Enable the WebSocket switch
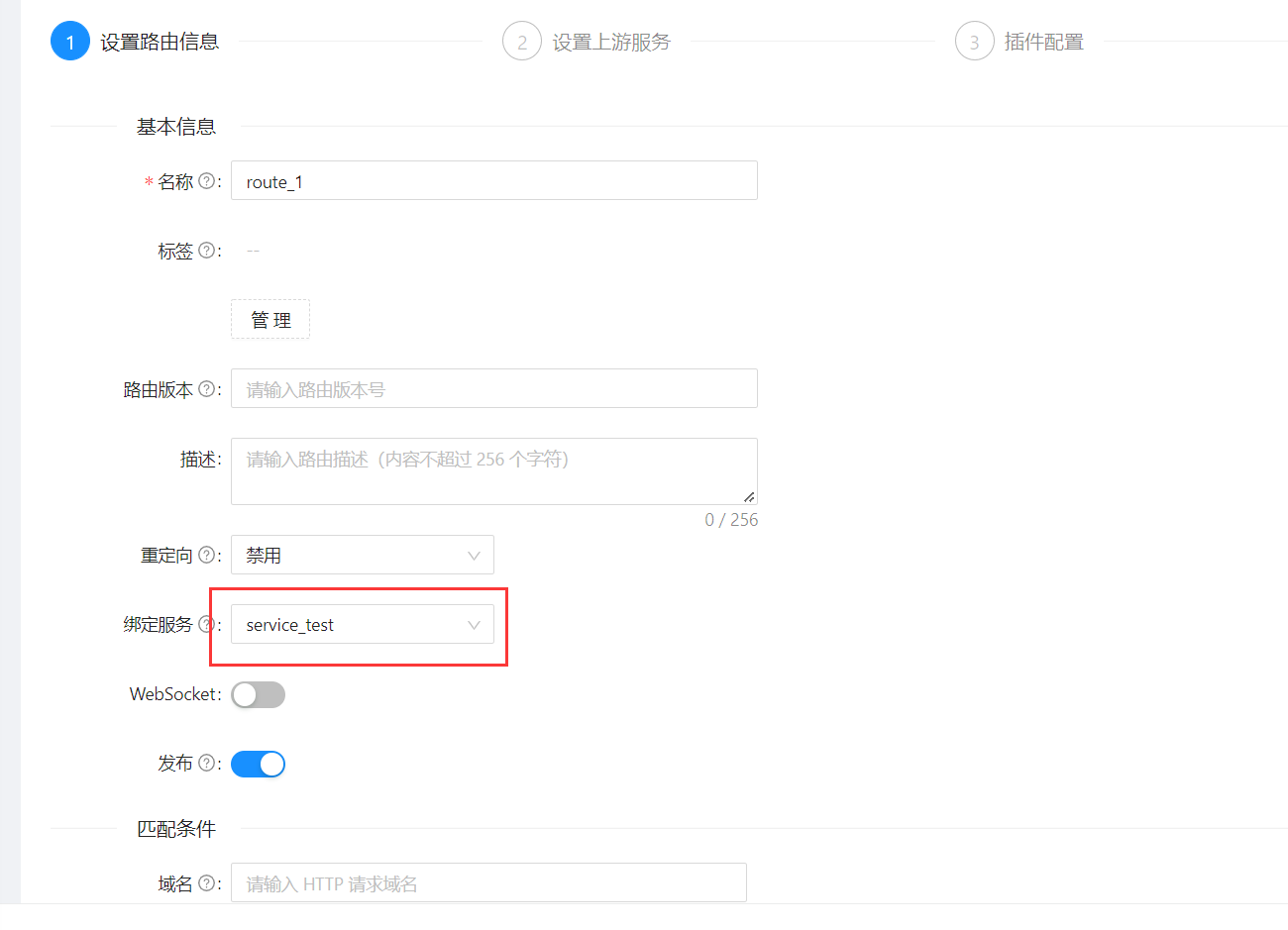Viewport: 1288px width, 930px height. [258, 694]
